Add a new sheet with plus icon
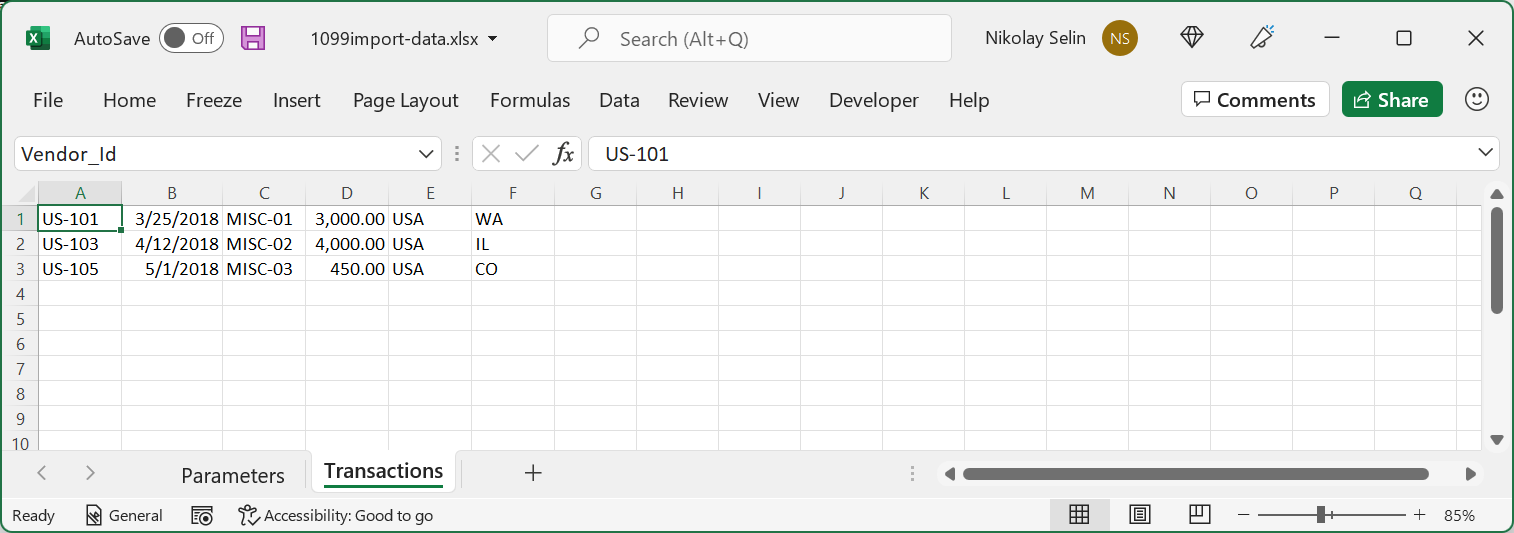Viewport: 1514px width, 533px height. (x=533, y=473)
